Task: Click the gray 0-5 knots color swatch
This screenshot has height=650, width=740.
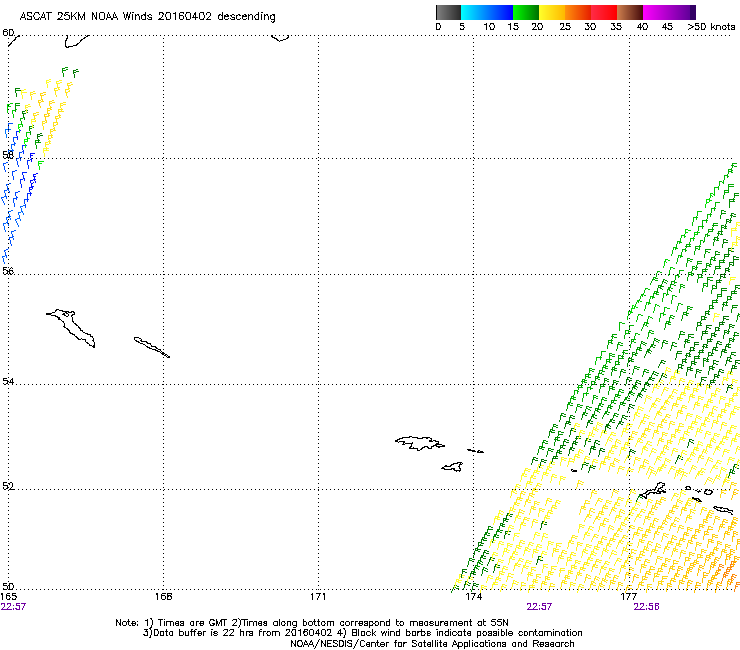Action: 448,12
